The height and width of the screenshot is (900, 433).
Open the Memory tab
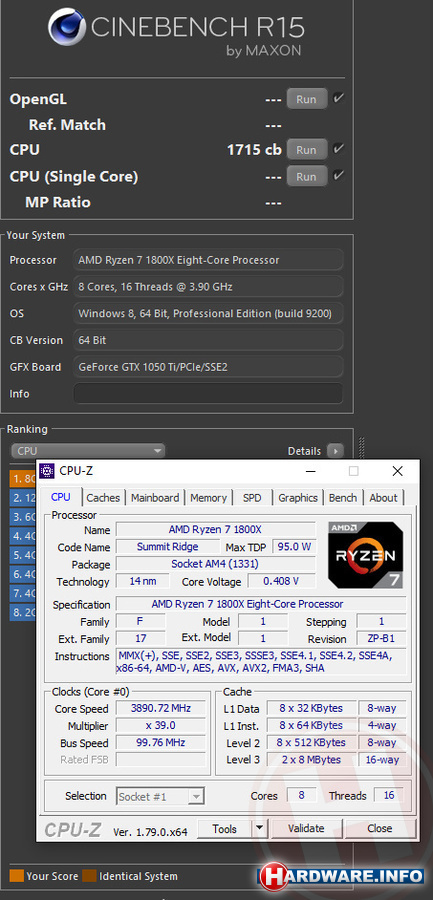pos(208,498)
